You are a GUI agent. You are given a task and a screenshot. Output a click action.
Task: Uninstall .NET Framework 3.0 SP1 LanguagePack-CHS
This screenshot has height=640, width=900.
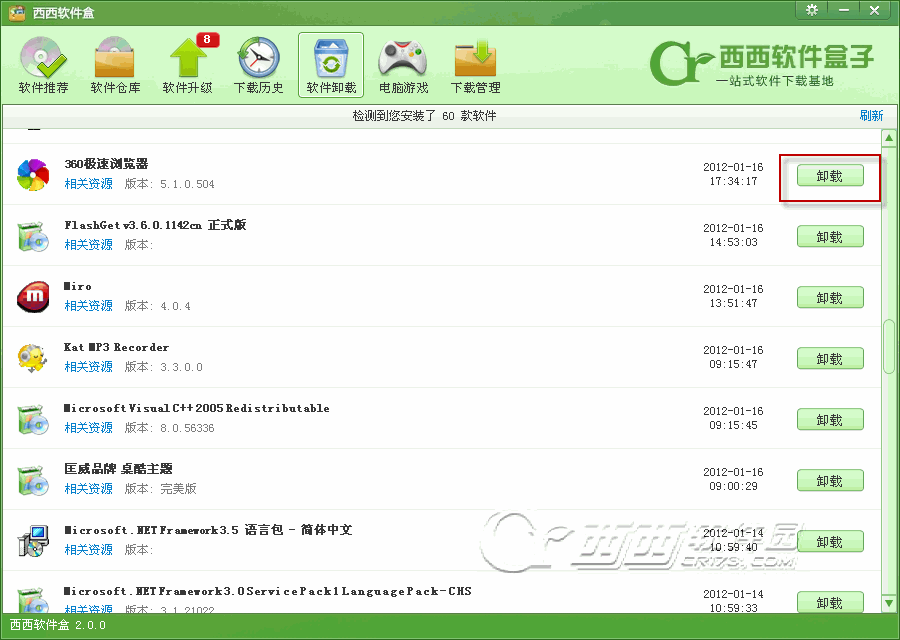830,602
